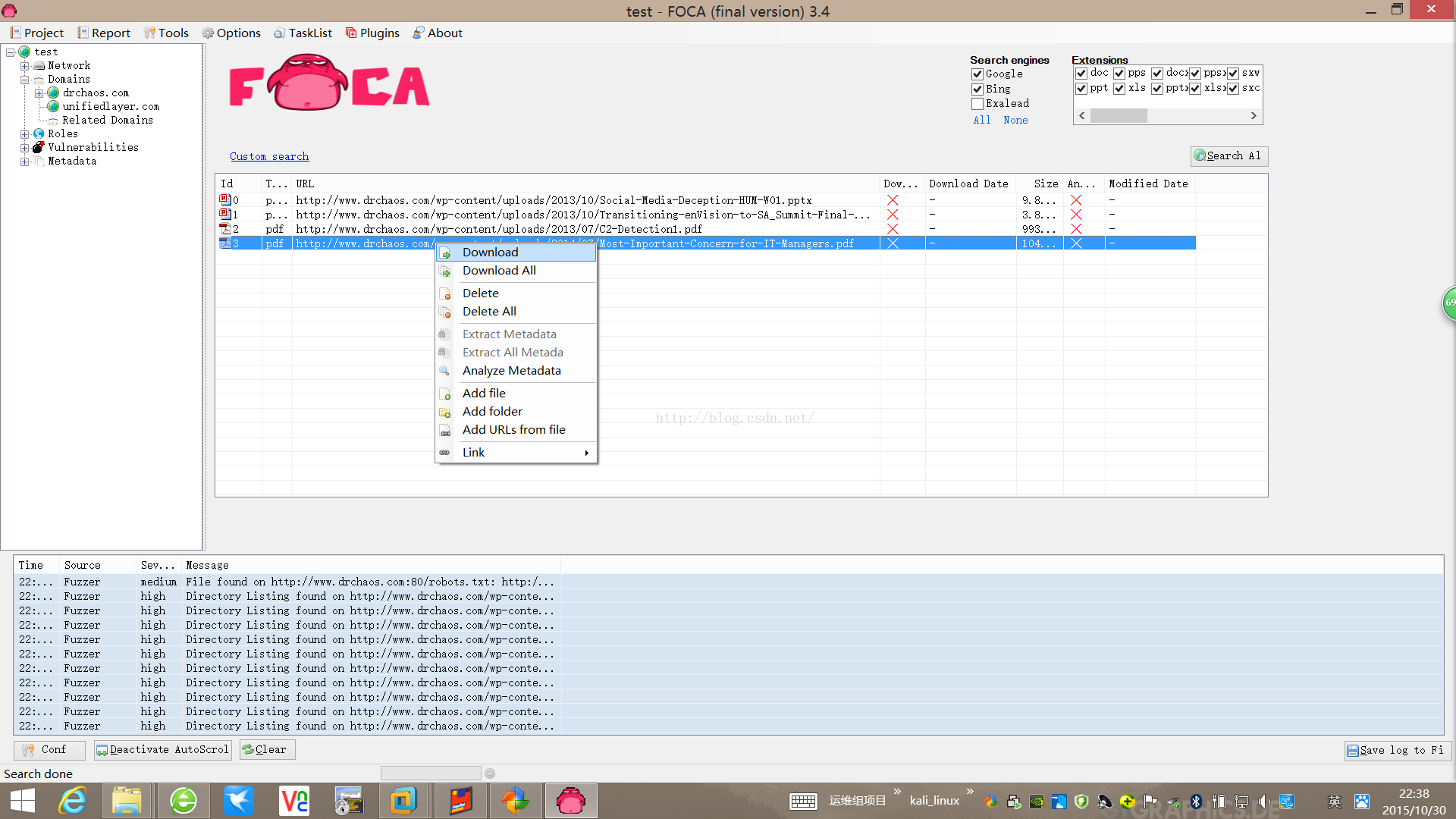The image size is (1456, 819).
Task: Choose Download All from the context menu
Action: click(516, 271)
